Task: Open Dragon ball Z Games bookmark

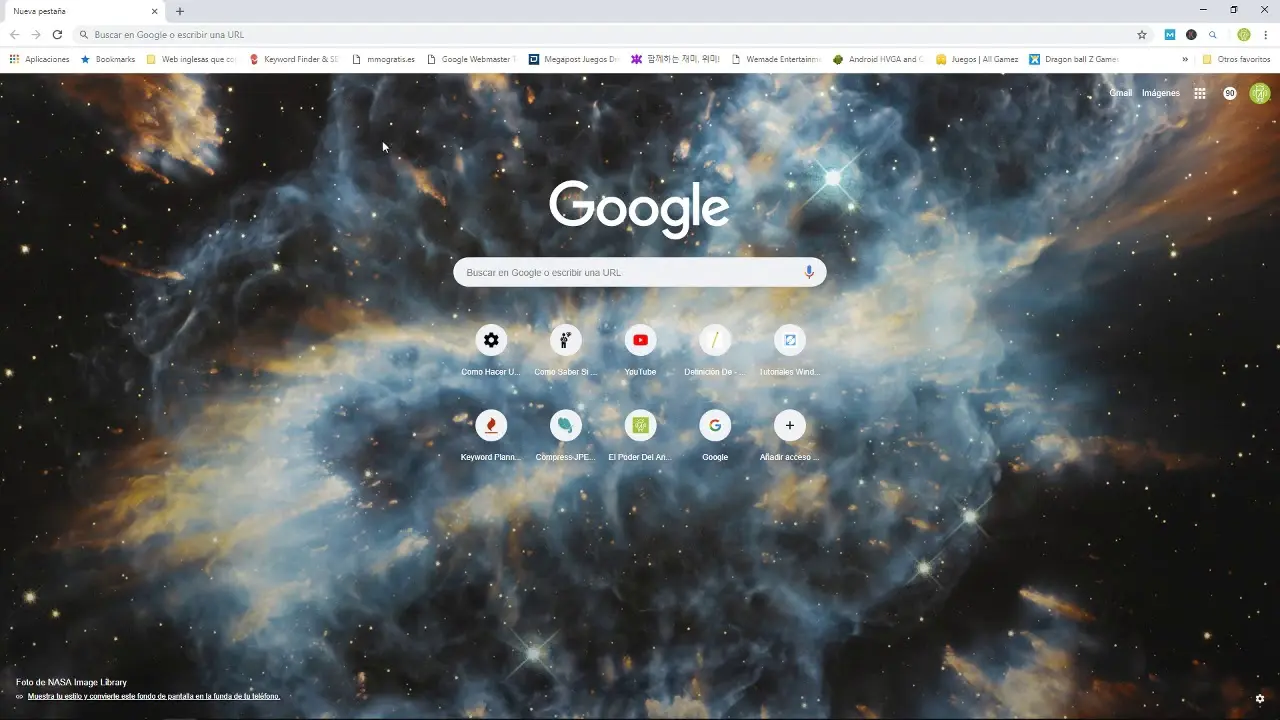Action: (1074, 59)
